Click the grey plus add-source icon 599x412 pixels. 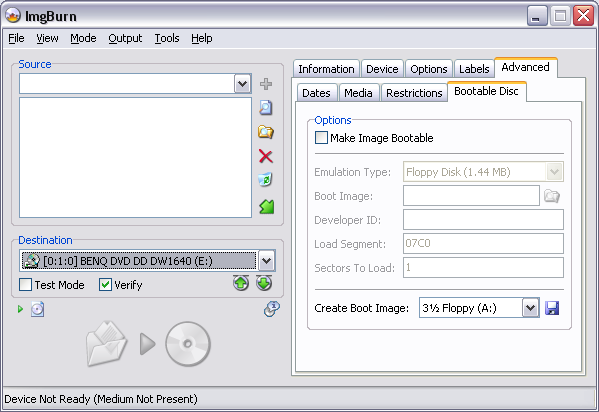click(x=266, y=84)
